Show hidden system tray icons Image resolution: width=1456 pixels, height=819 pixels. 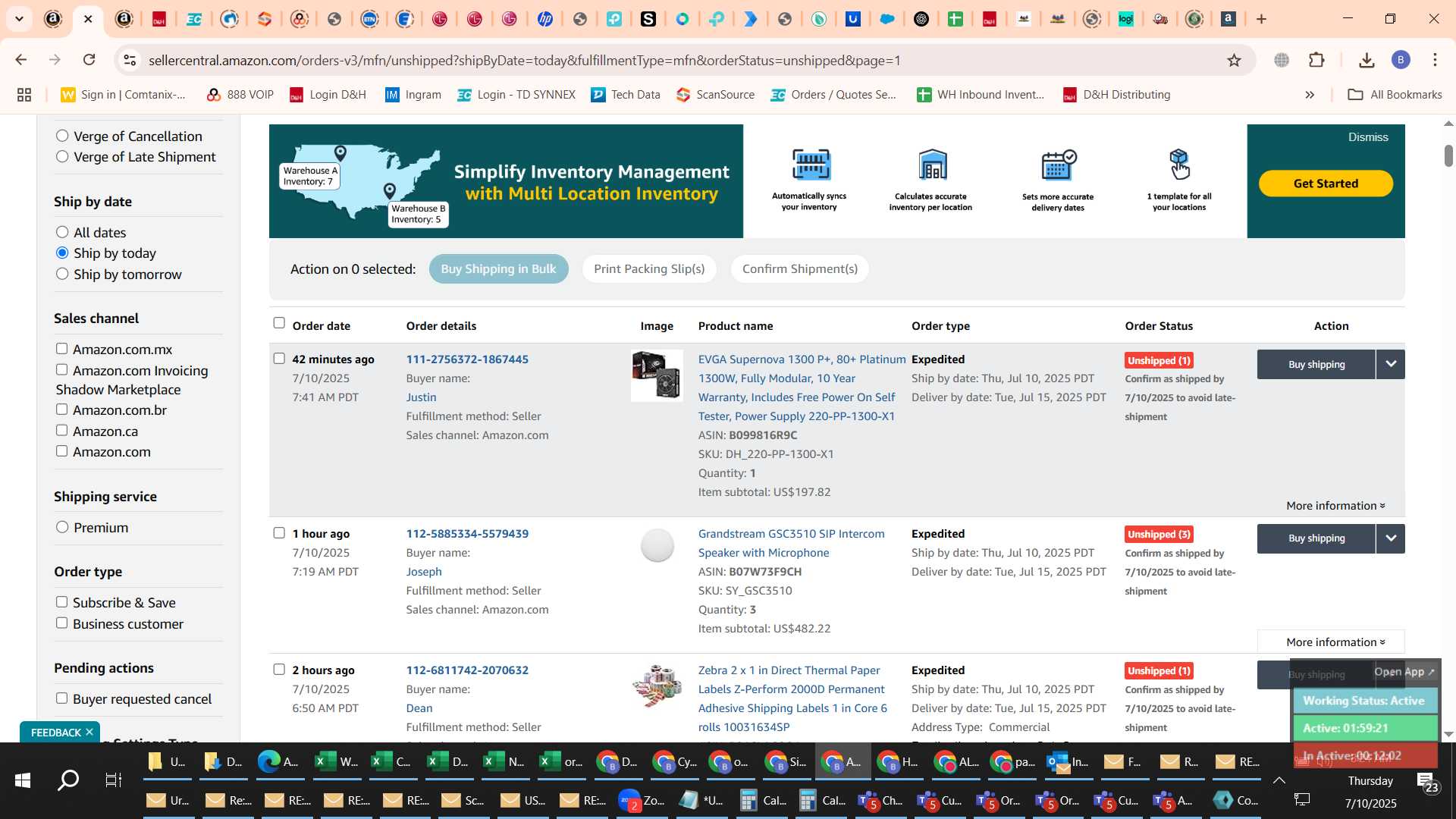[1279, 780]
